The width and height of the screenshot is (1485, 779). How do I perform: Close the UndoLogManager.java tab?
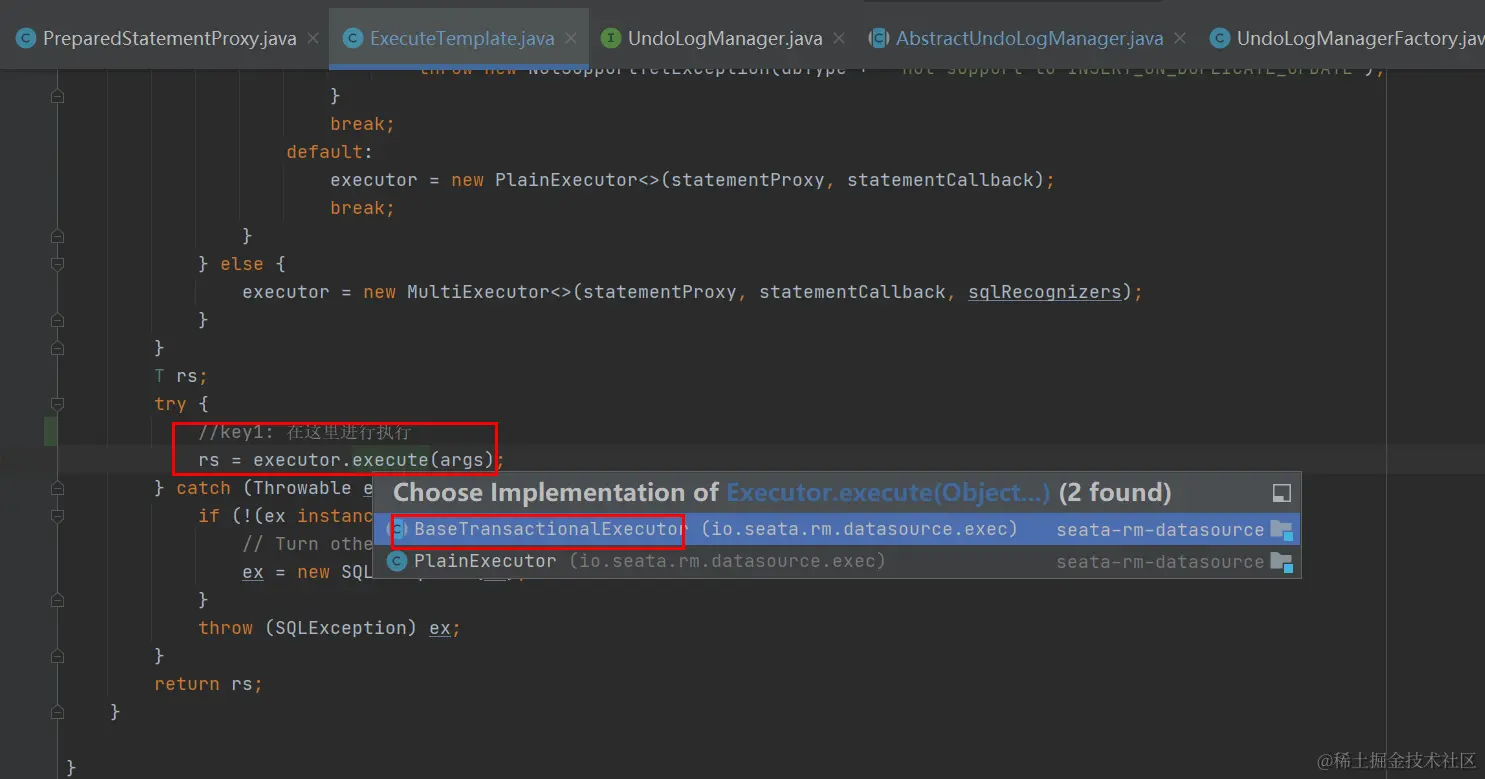839,39
